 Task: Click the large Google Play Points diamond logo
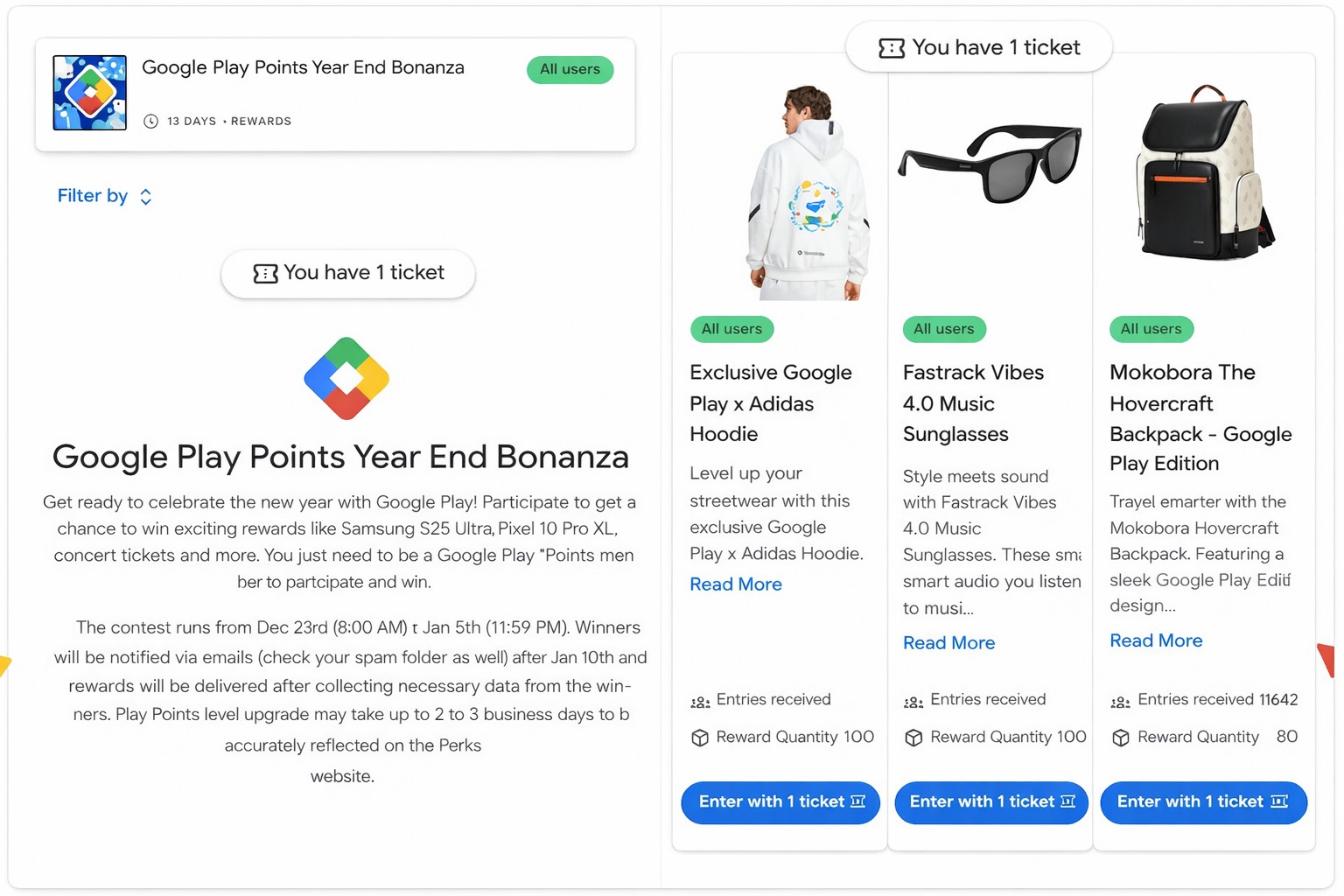[x=346, y=378]
